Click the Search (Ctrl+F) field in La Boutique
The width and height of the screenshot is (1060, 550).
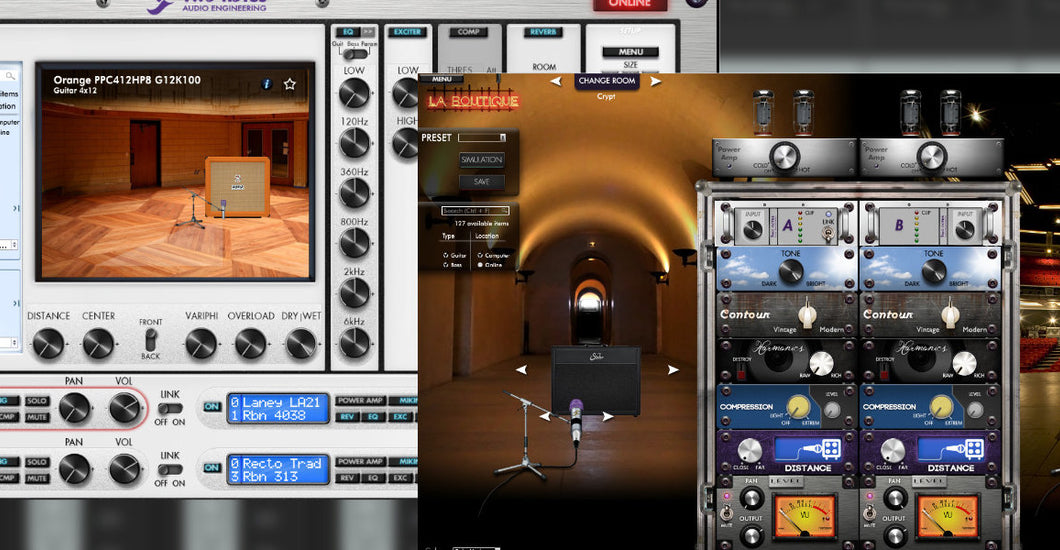tap(475, 211)
